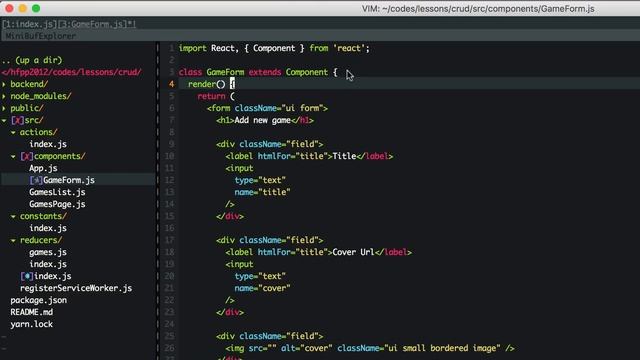Click the marker icon before GameForm.js
This screenshot has width=640, height=360.
point(36,180)
